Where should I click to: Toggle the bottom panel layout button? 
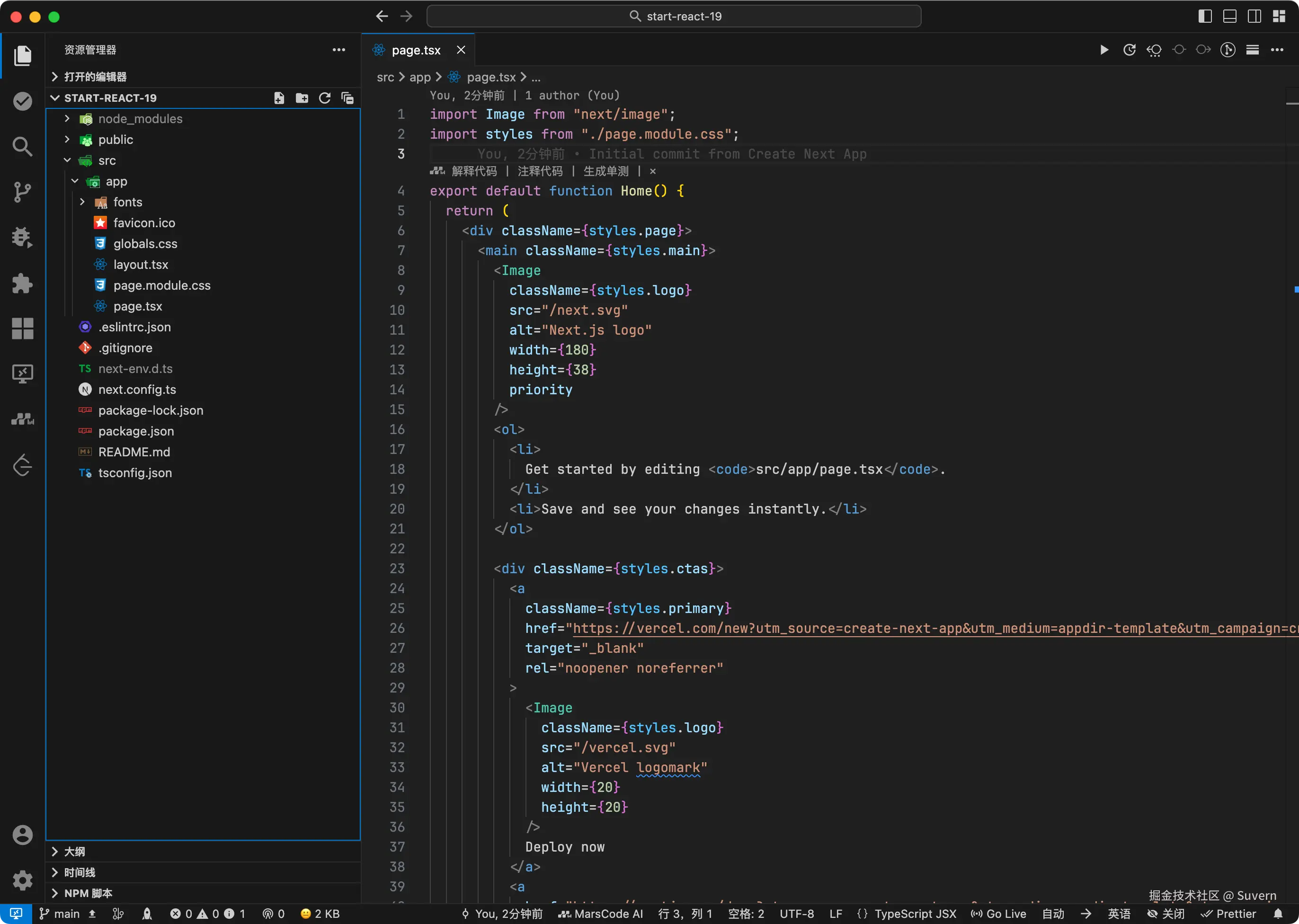point(1229,17)
